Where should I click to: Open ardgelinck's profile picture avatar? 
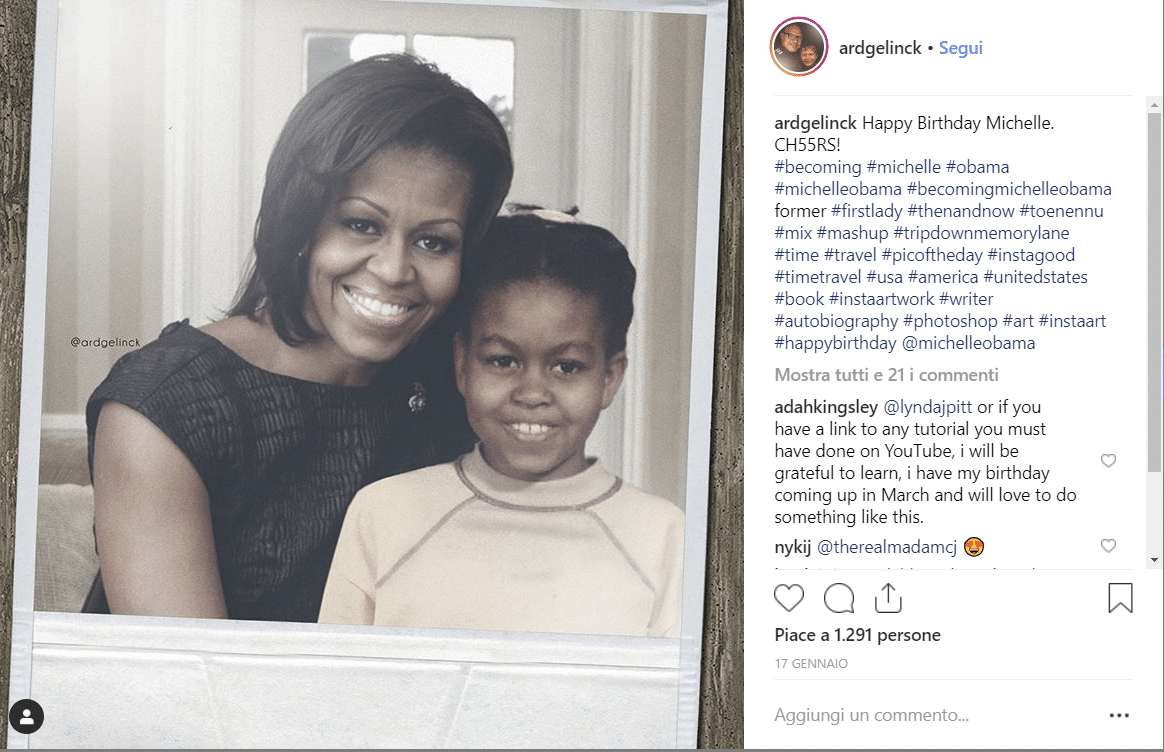pyautogui.click(x=799, y=47)
